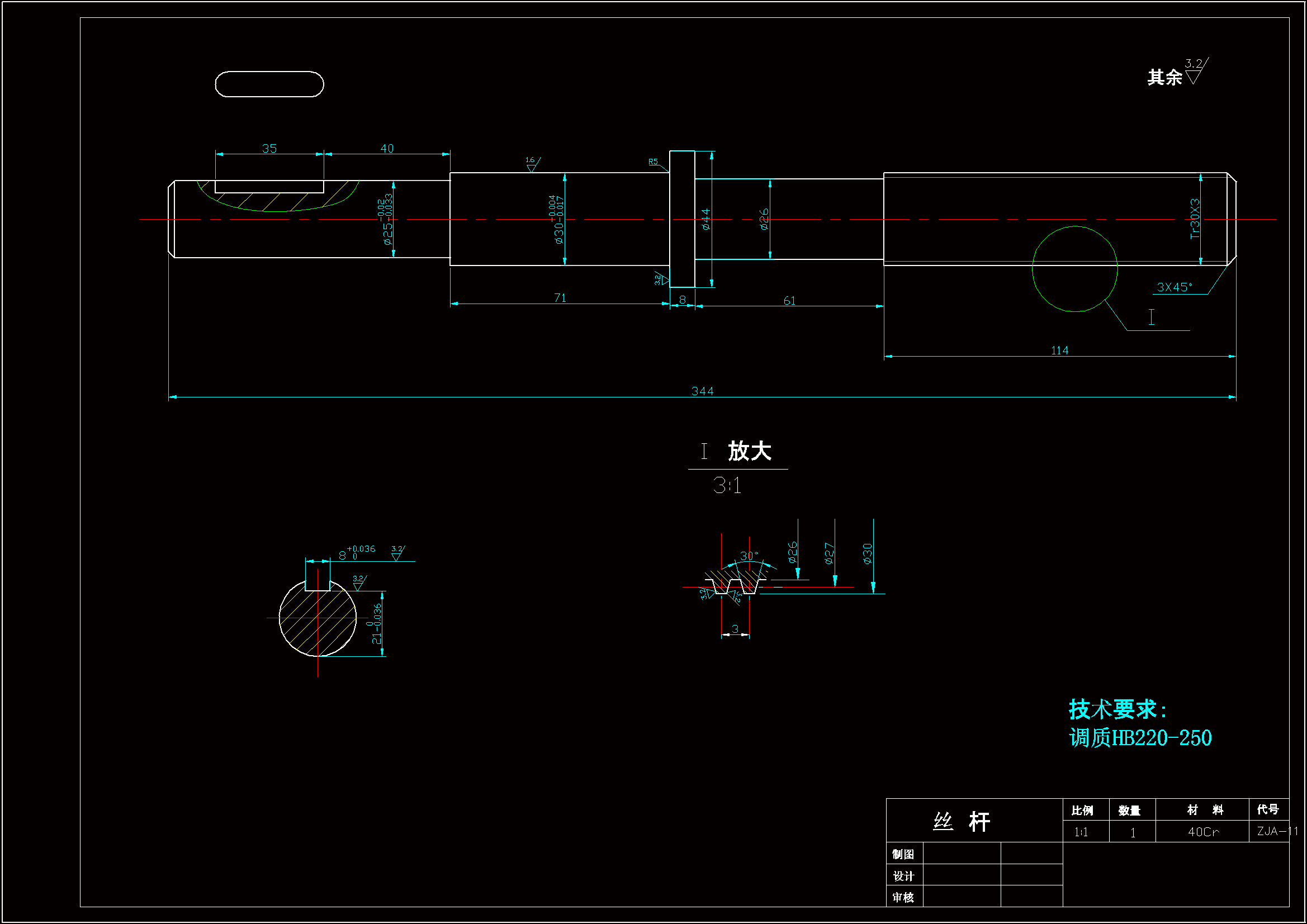This screenshot has height=924, width=1307.
Task: Select the 放大 detail view title
Action: pyautogui.click(x=749, y=452)
